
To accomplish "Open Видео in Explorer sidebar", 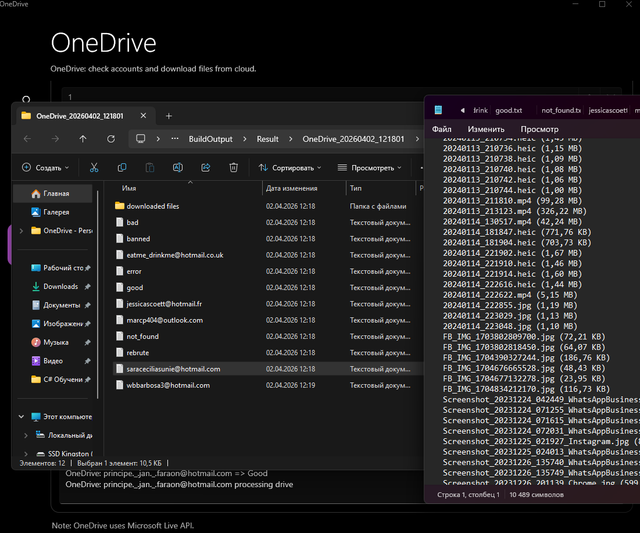I will (53, 361).
